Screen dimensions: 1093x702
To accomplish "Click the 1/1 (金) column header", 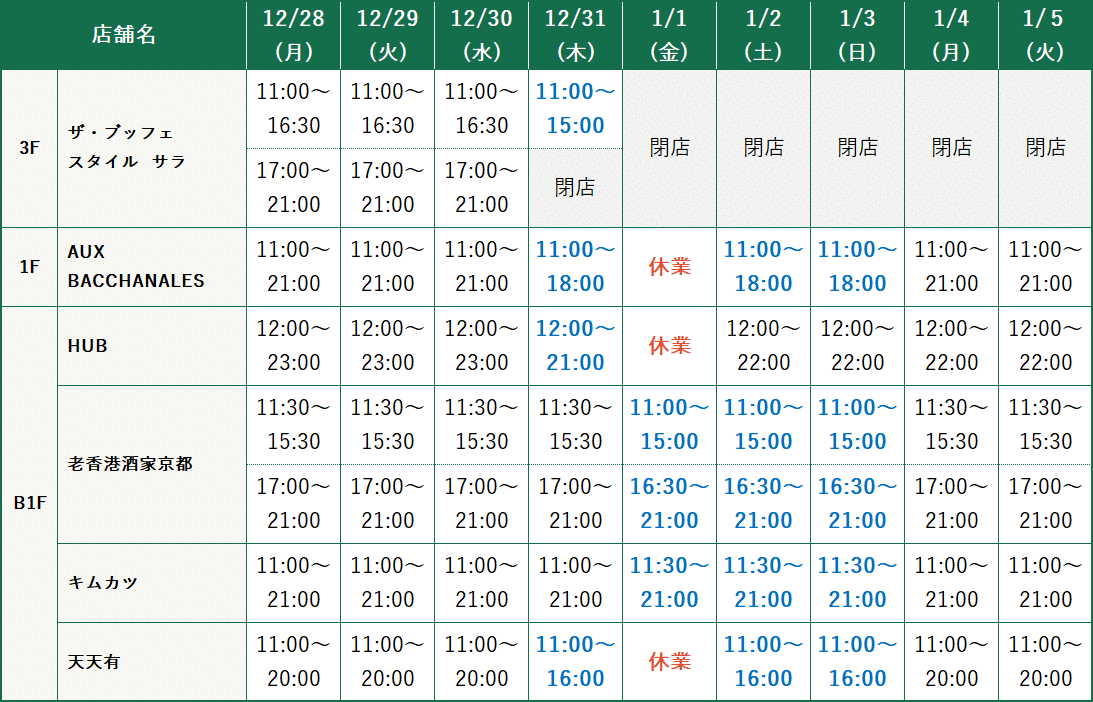I will 669,35.
